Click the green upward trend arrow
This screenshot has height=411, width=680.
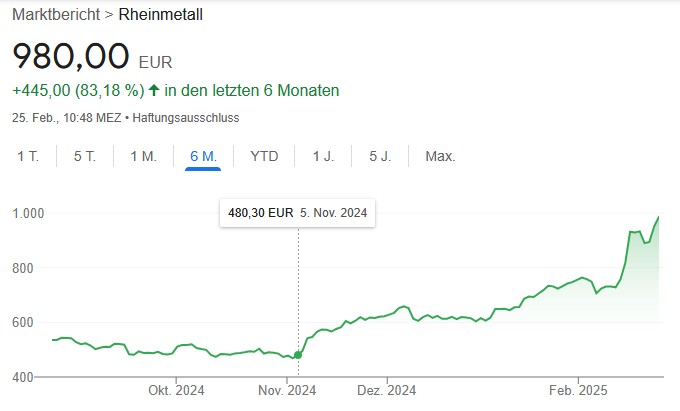154,91
